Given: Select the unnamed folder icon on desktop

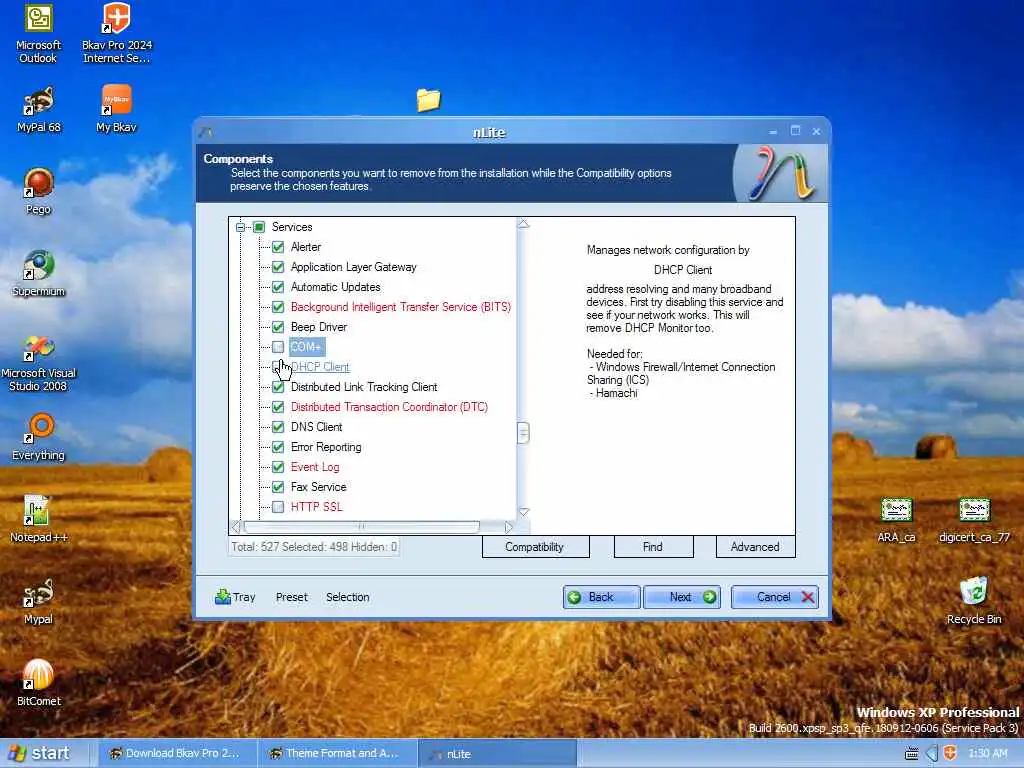Looking at the screenshot, I should tap(428, 100).
